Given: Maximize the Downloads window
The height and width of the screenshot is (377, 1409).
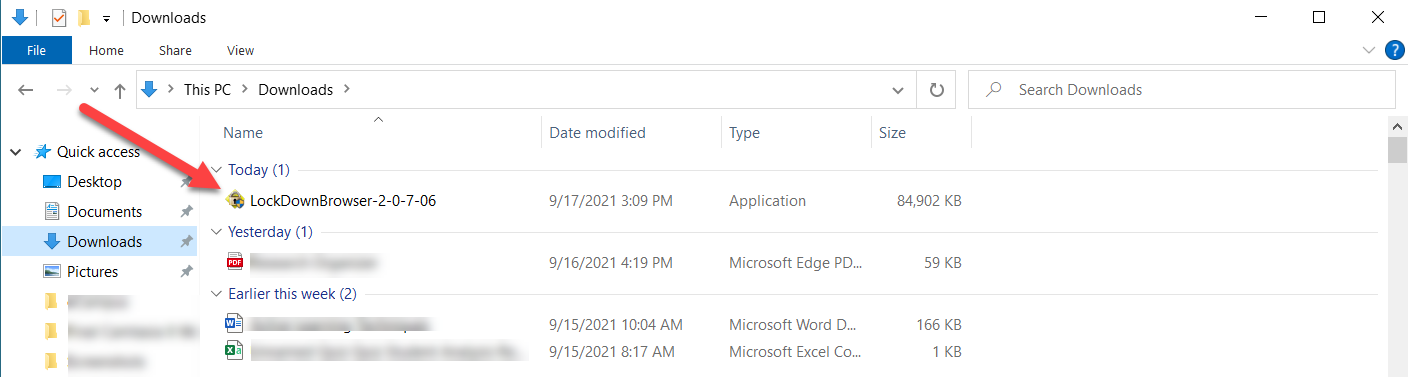Looking at the screenshot, I should pyautogui.click(x=1319, y=17).
